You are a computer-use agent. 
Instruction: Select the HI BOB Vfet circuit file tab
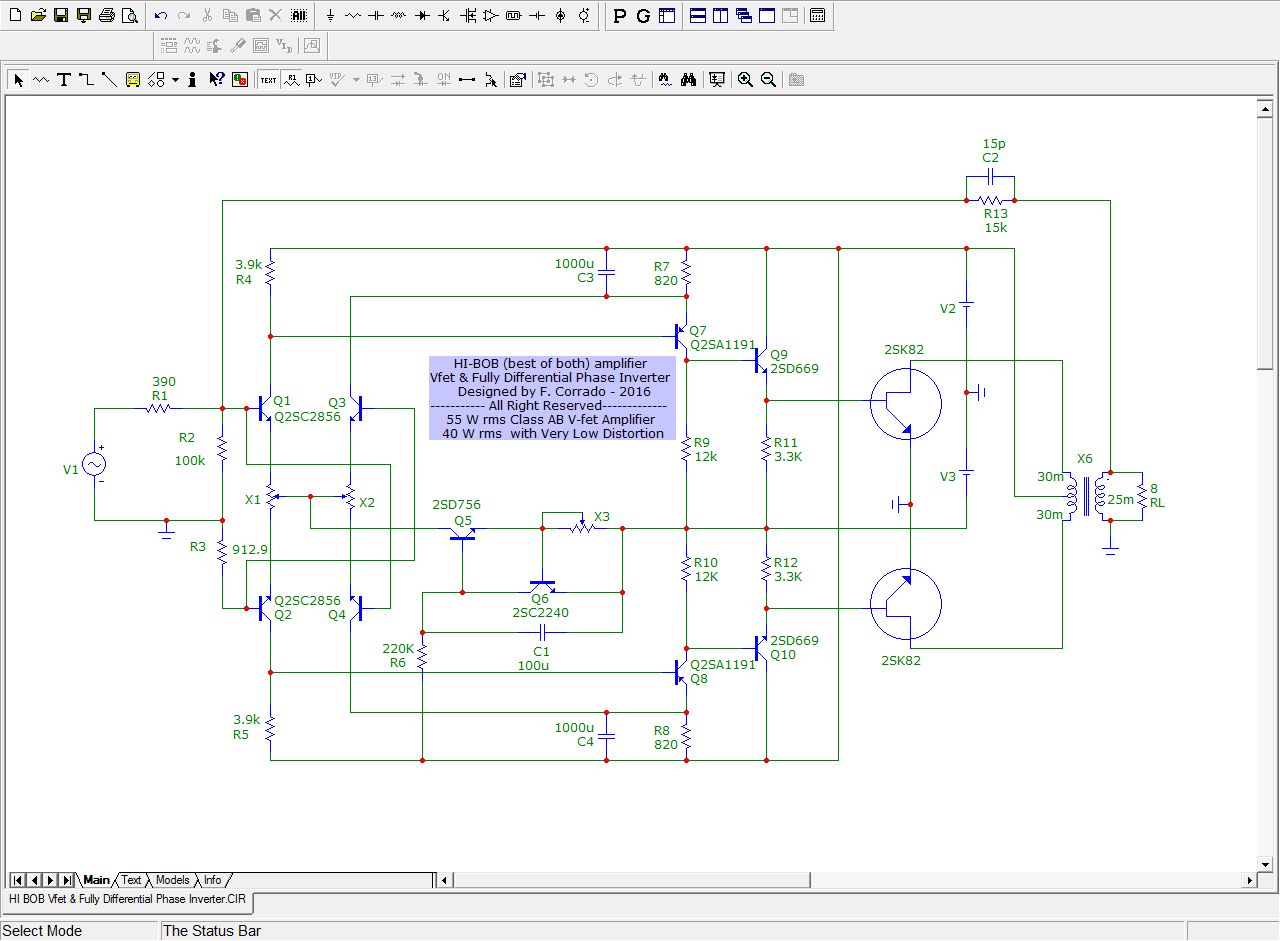click(x=127, y=900)
